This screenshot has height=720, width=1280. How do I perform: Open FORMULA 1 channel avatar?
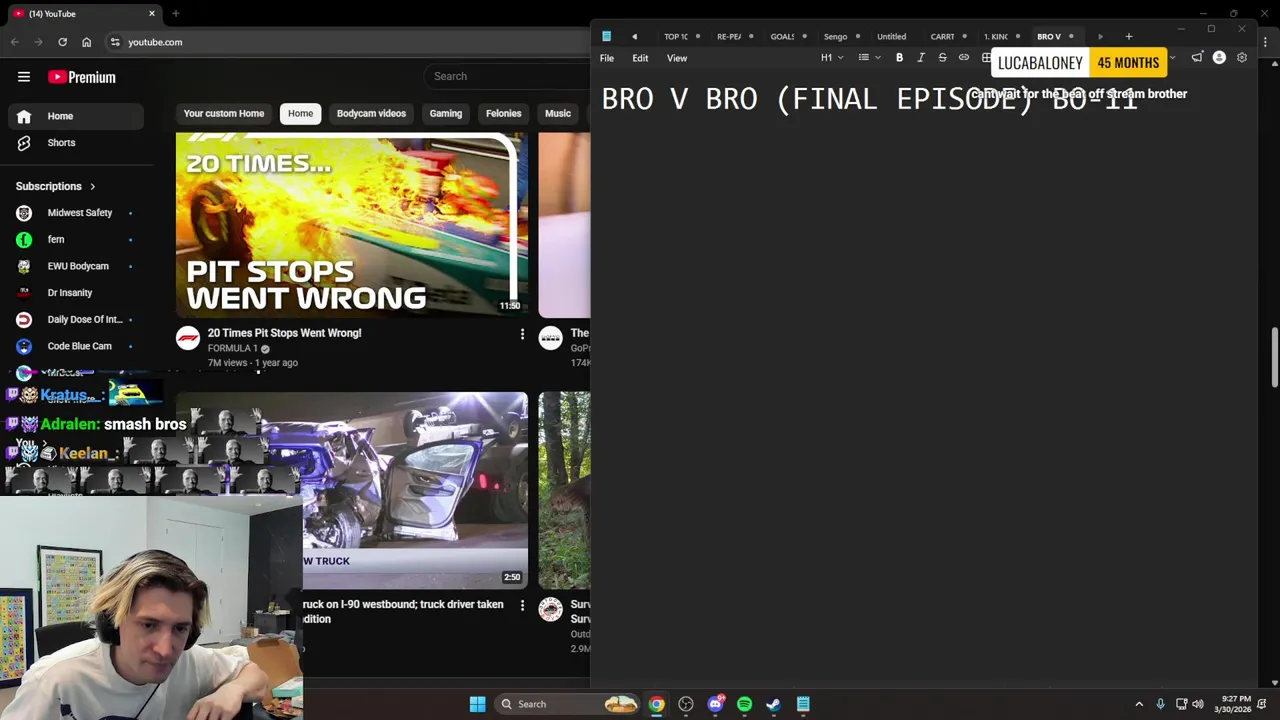(188, 338)
